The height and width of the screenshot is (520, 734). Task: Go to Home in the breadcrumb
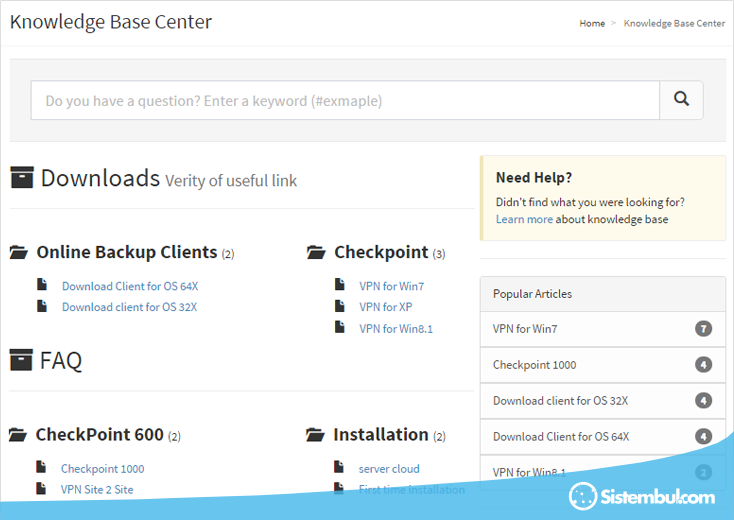point(592,23)
